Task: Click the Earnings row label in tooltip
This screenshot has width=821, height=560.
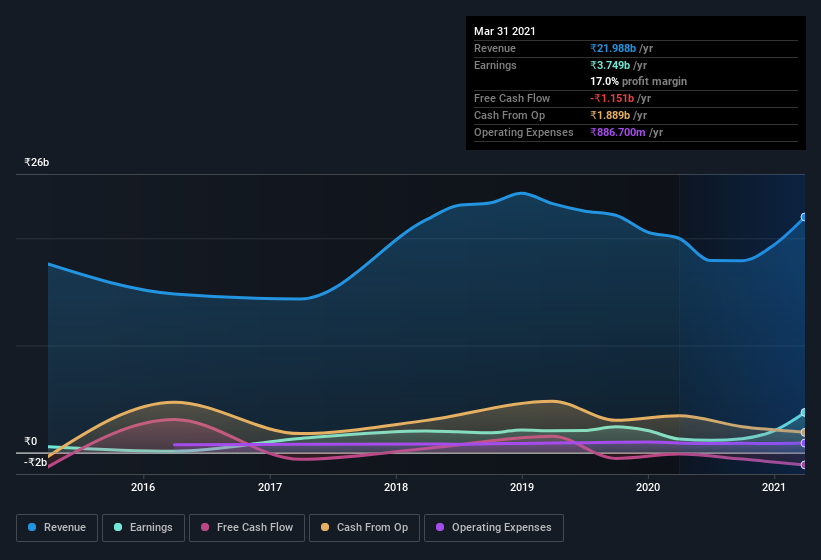Action: click(x=495, y=65)
